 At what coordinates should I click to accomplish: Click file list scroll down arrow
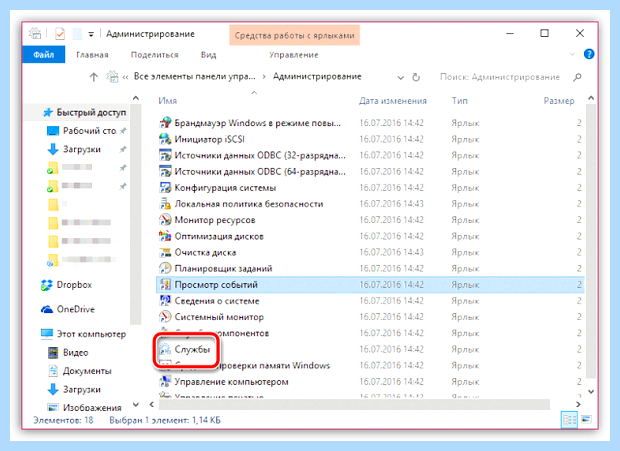coord(591,392)
